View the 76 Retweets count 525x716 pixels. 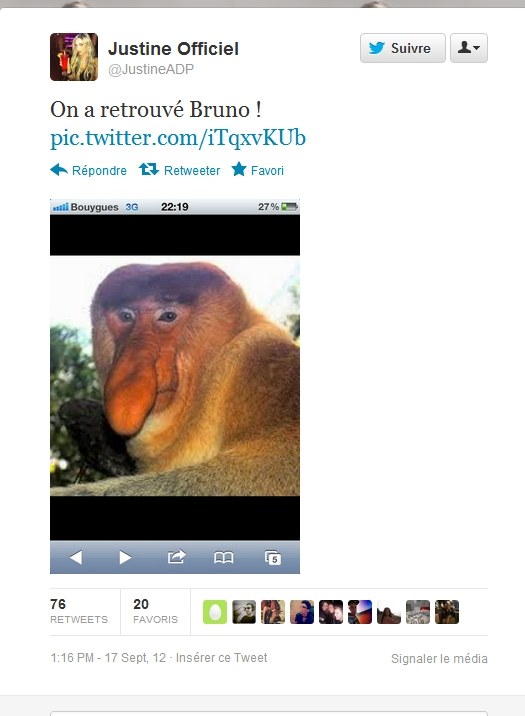tap(79, 611)
